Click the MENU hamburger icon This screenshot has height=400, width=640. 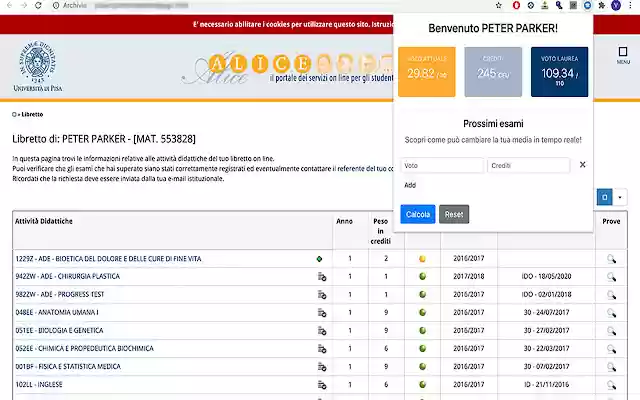pos(622,55)
